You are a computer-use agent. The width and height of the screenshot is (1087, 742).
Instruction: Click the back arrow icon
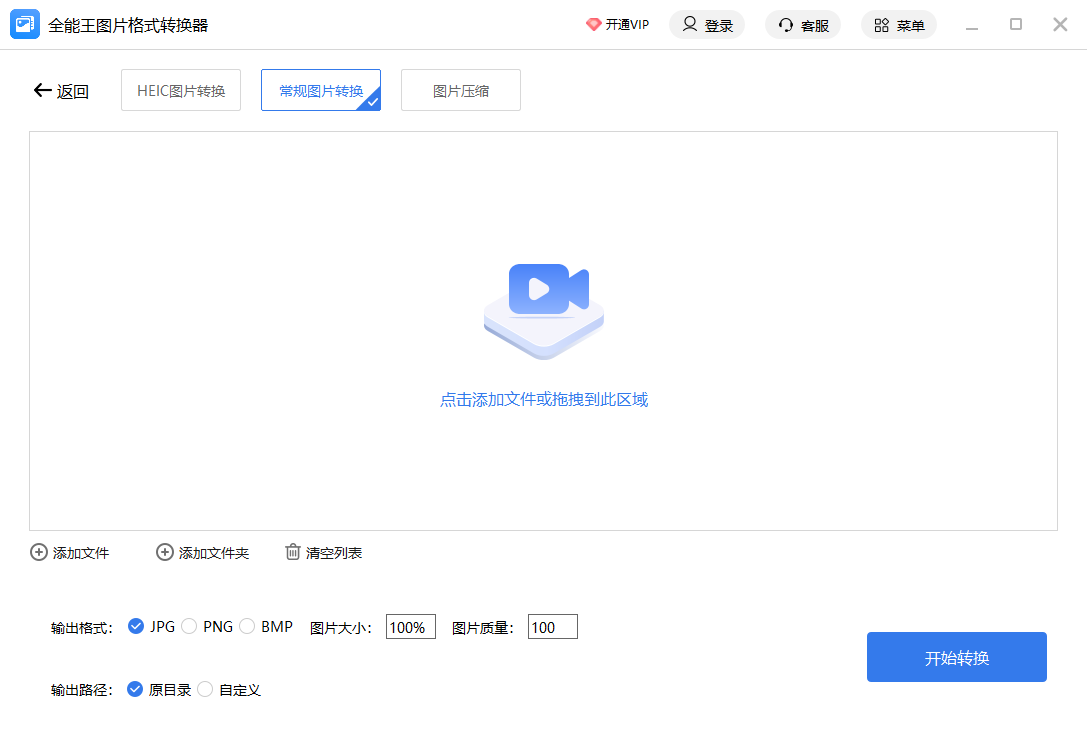click(42, 91)
